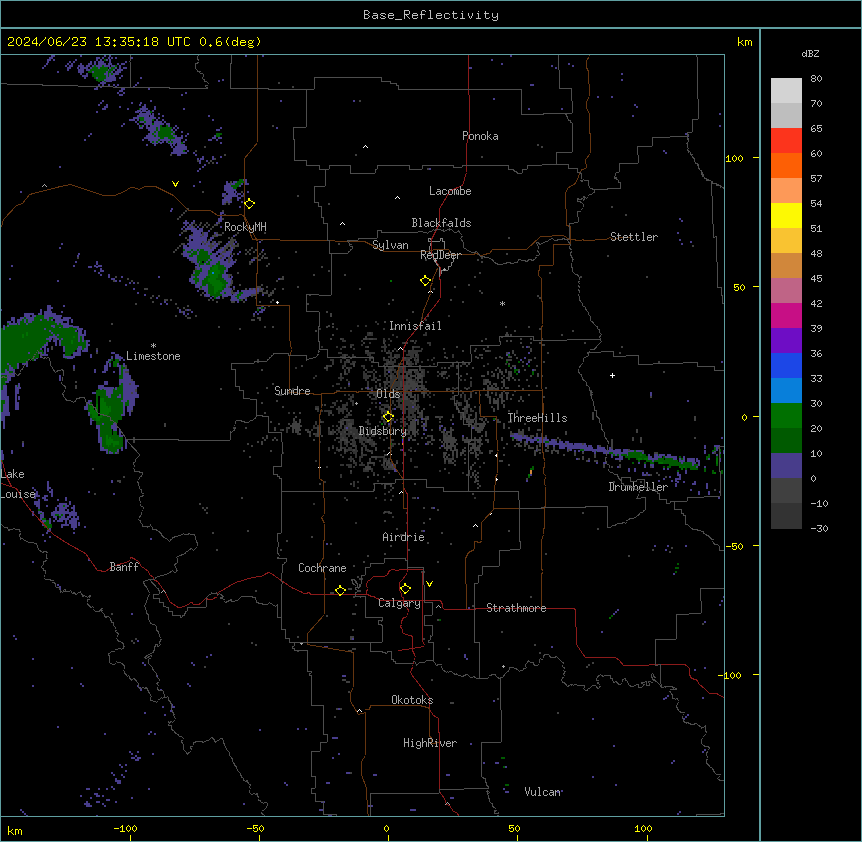Click the km unit label at top right
This screenshot has width=862, height=842.
744,42
